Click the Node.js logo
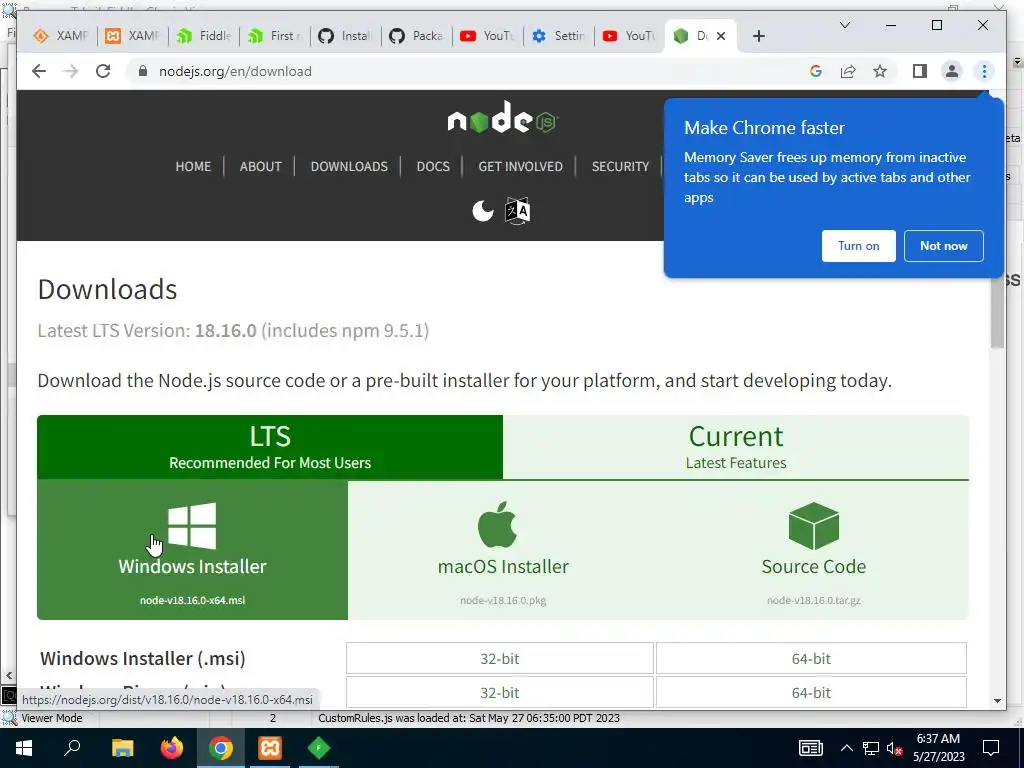This screenshot has width=1024, height=768. 502,118
